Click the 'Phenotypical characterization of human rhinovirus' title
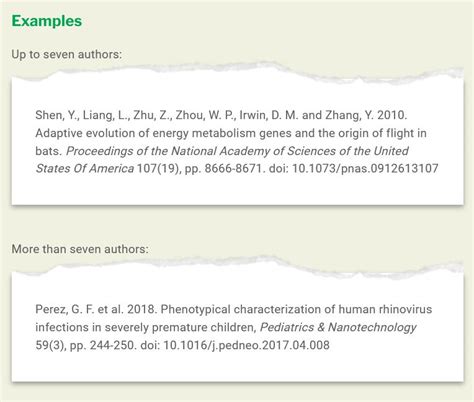 [x=296, y=309]
